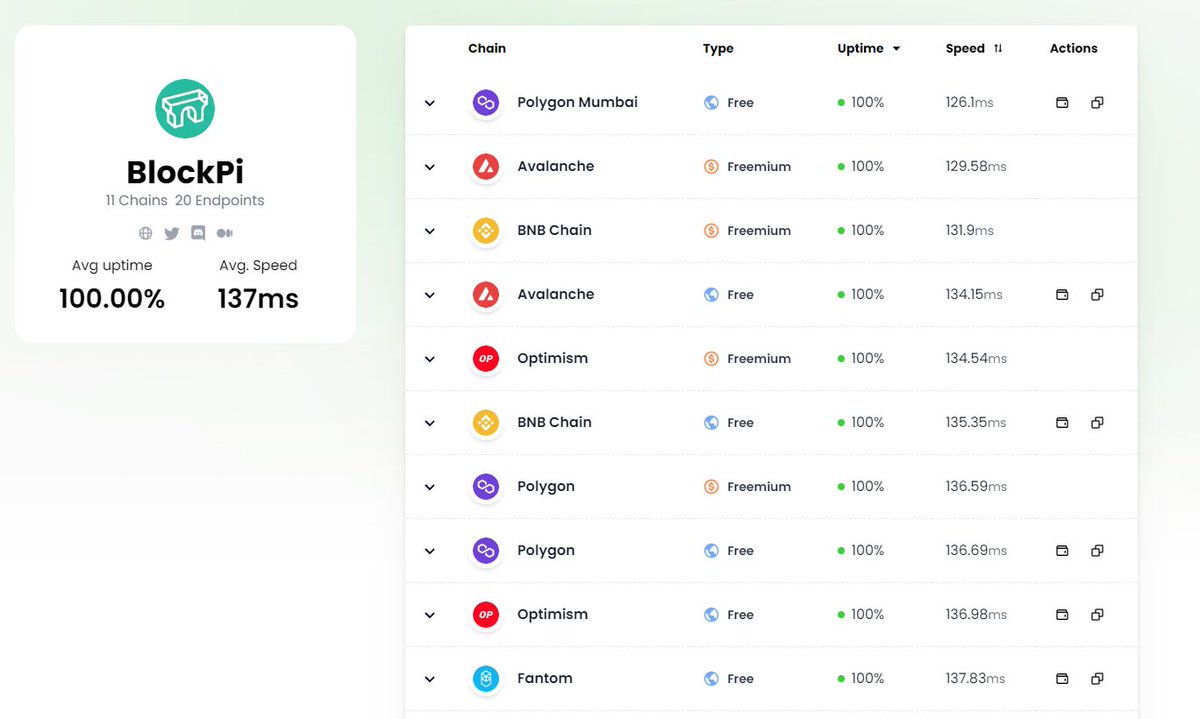Sort table by Uptime column
Image resolution: width=1200 pixels, height=719 pixels.
[868, 48]
